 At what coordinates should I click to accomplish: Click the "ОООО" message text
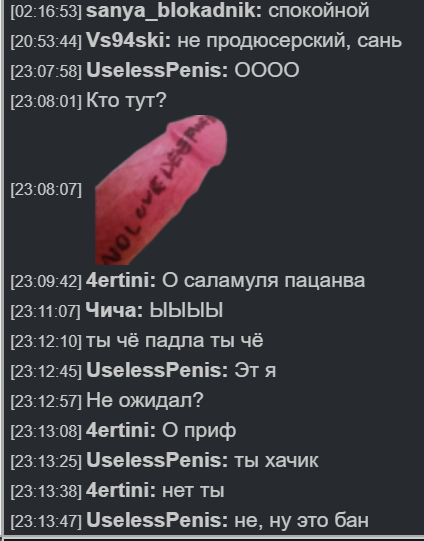pyautogui.click(x=267, y=71)
